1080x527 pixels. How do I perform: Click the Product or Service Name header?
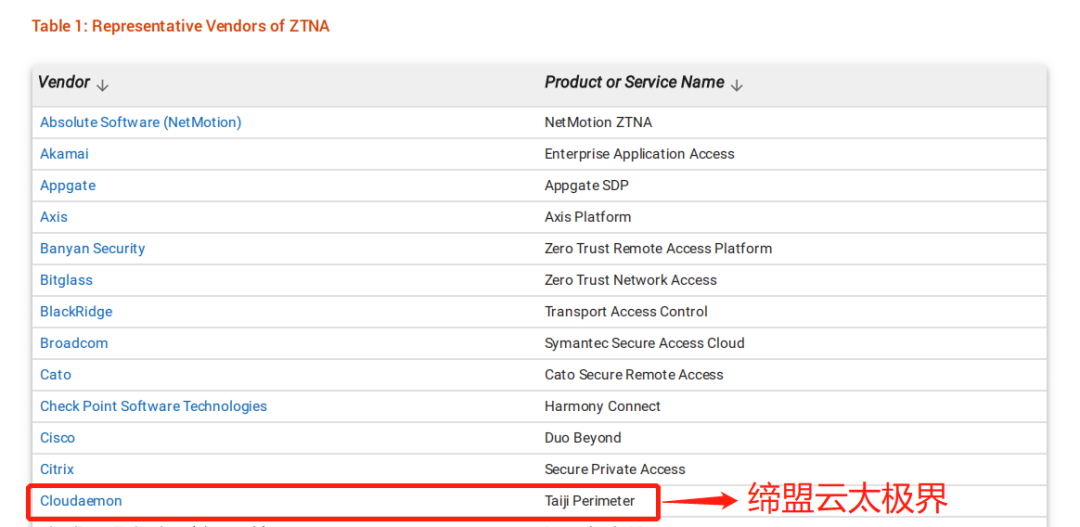634,82
